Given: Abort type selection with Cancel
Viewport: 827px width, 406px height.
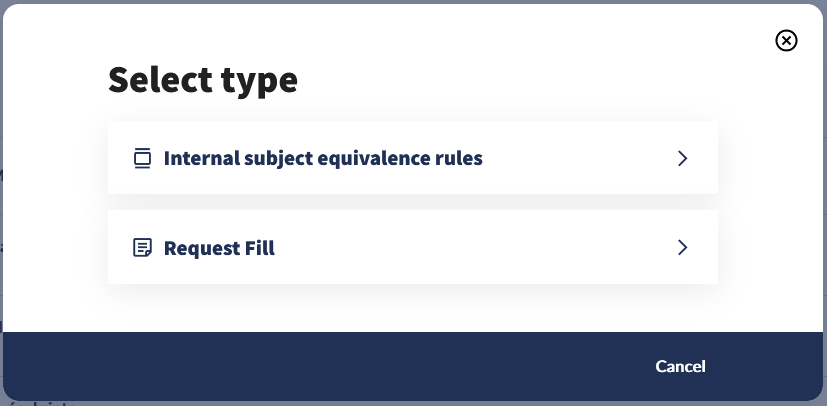Looking at the screenshot, I should pos(680,366).
